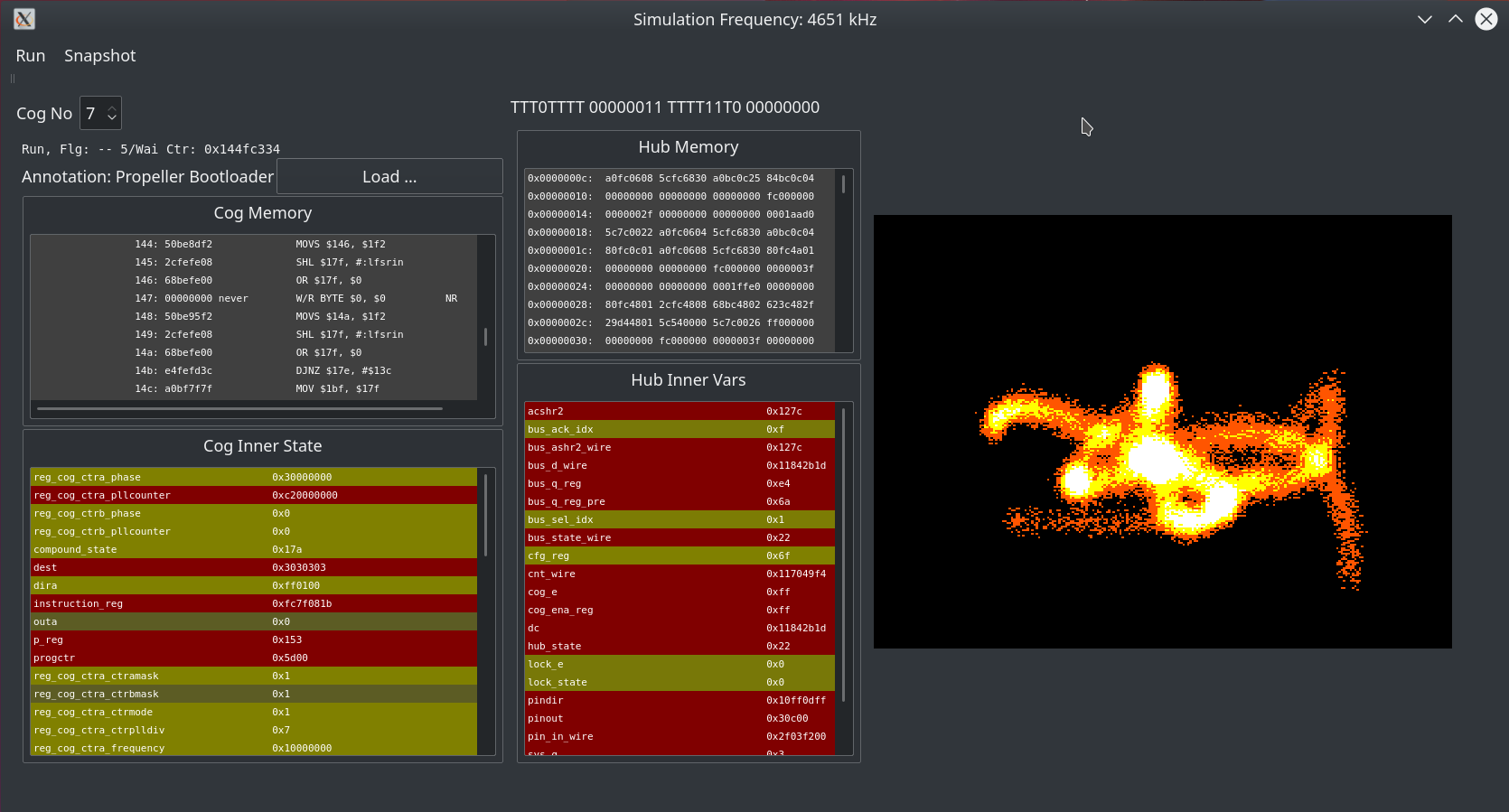Close the simulator window
Screen dimensions: 1509x812
coord(1486,19)
